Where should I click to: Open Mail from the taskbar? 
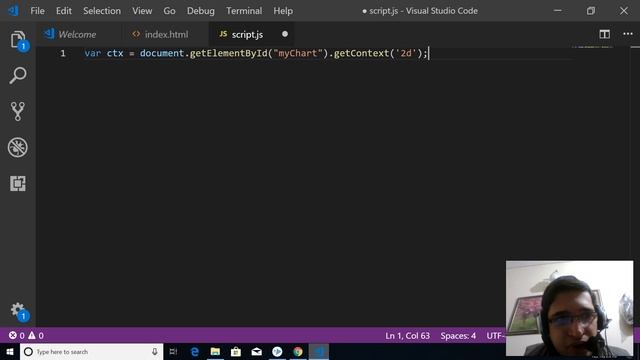coord(257,352)
